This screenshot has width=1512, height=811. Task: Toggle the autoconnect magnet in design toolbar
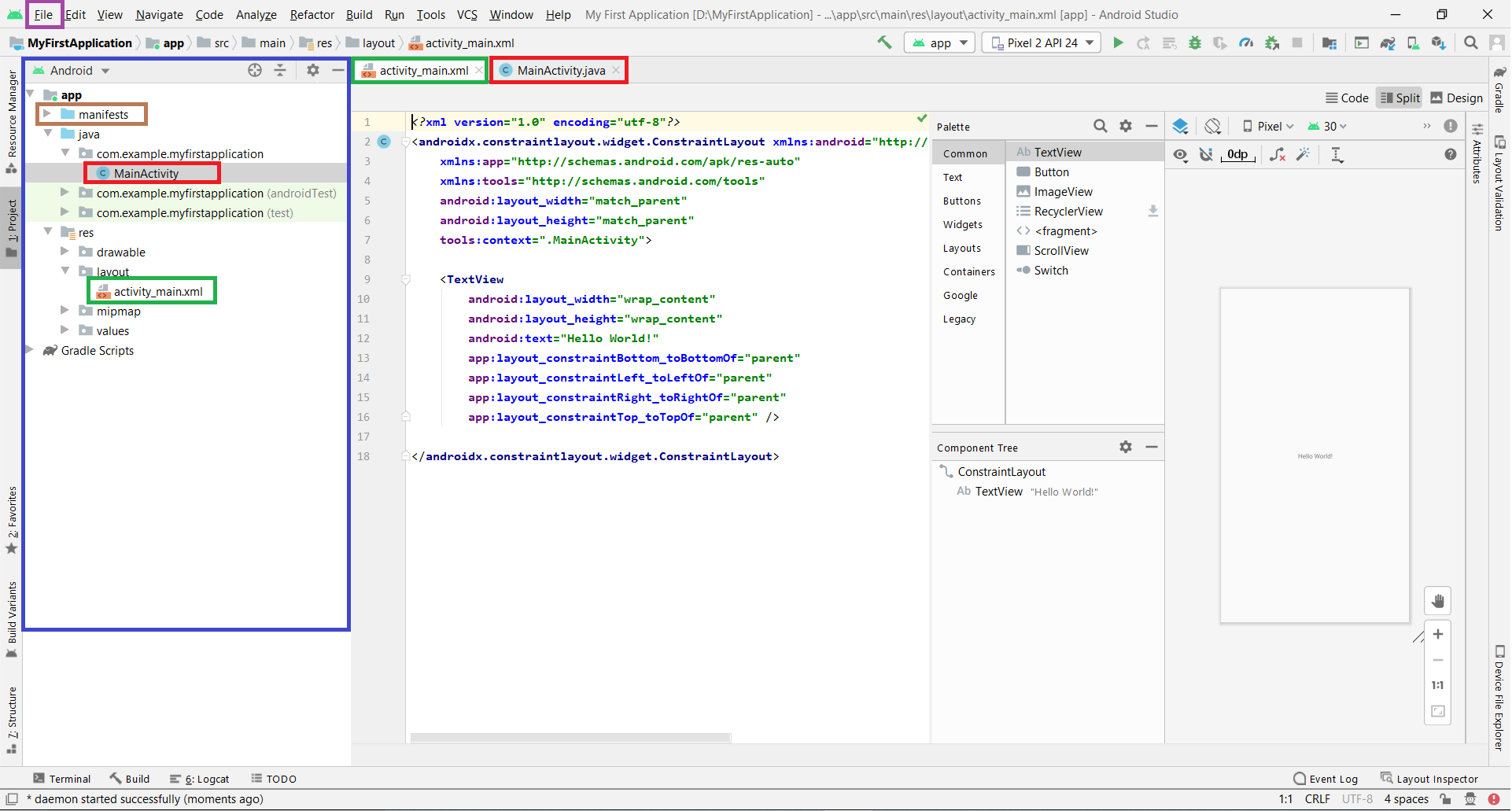tap(1206, 155)
